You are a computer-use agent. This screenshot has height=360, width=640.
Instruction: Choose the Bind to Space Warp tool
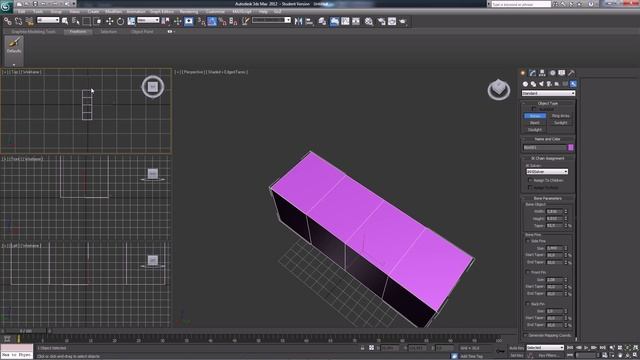coord(29,21)
